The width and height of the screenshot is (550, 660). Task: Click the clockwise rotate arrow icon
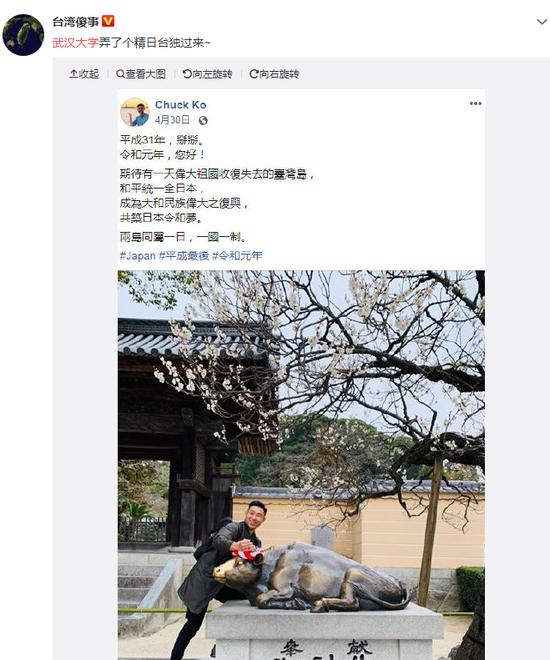click(x=254, y=74)
